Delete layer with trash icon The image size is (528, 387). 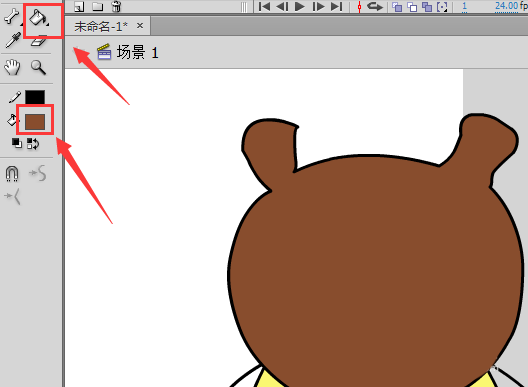click(x=116, y=6)
